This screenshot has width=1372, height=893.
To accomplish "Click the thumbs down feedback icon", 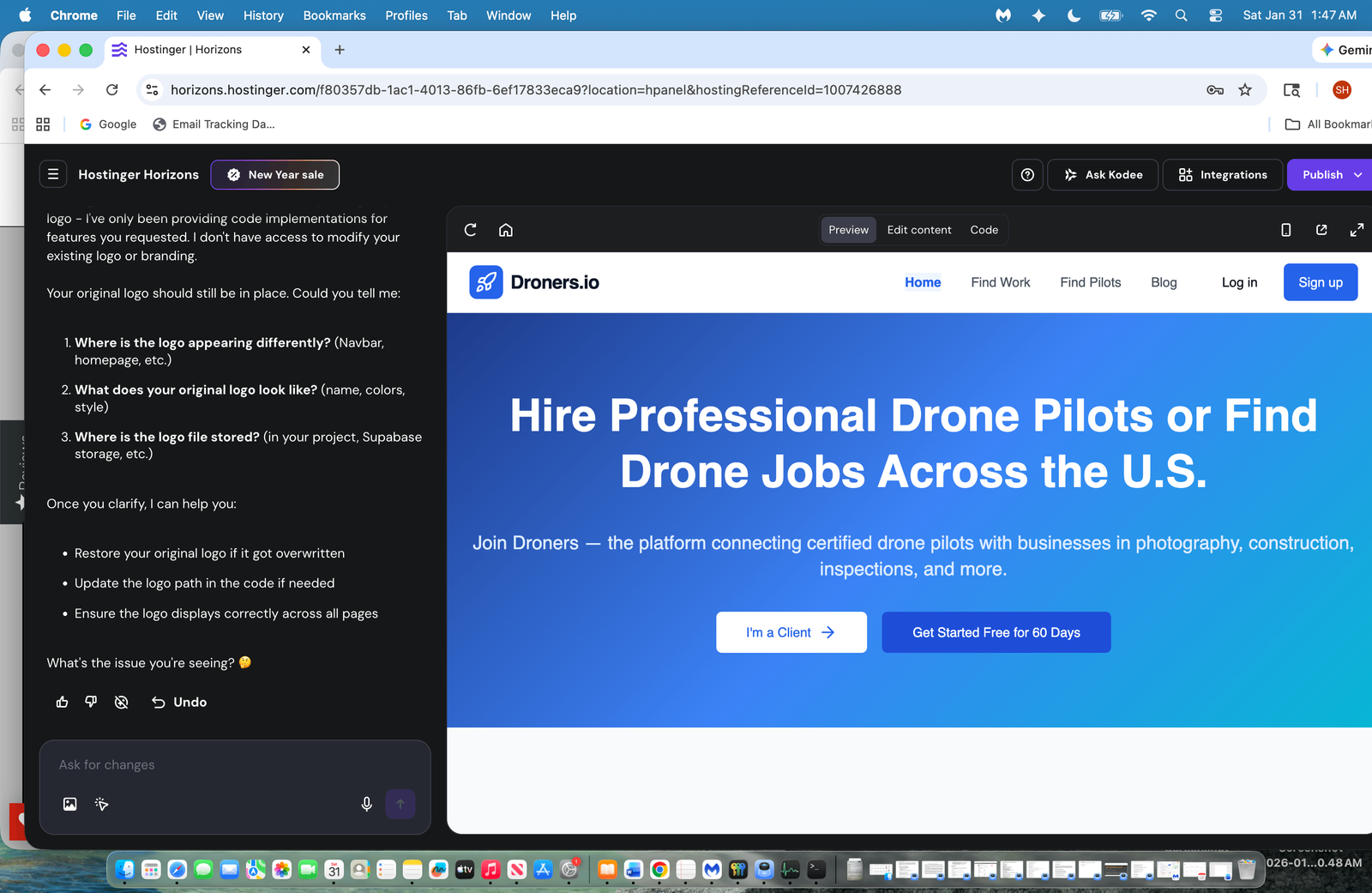I will pyautogui.click(x=91, y=702).
